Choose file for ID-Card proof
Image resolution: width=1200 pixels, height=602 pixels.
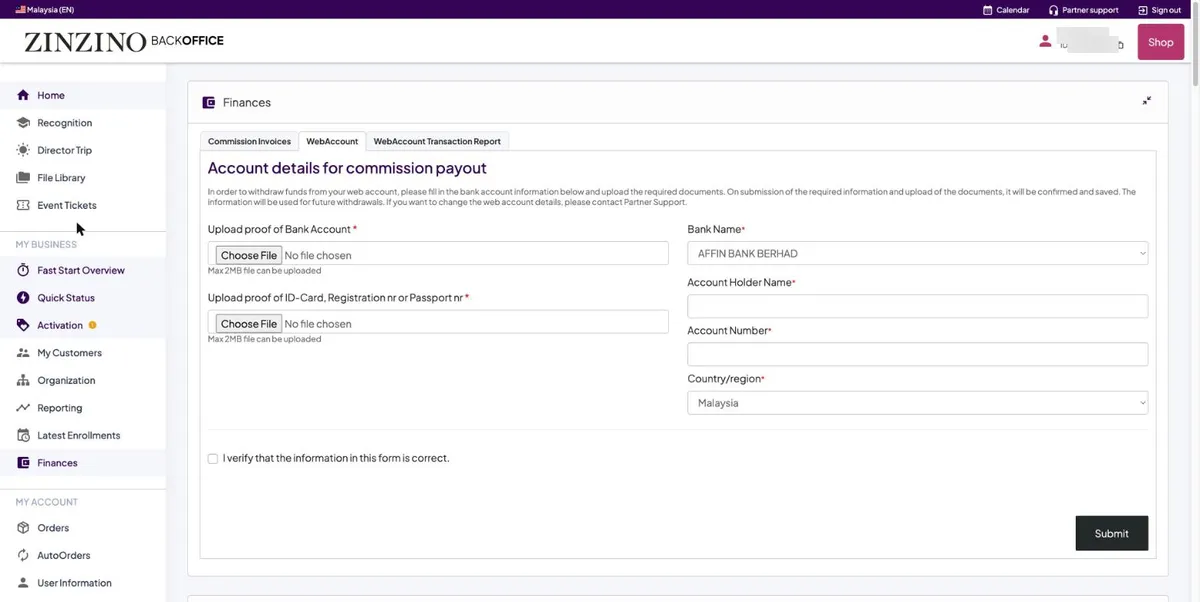point(249,324)
